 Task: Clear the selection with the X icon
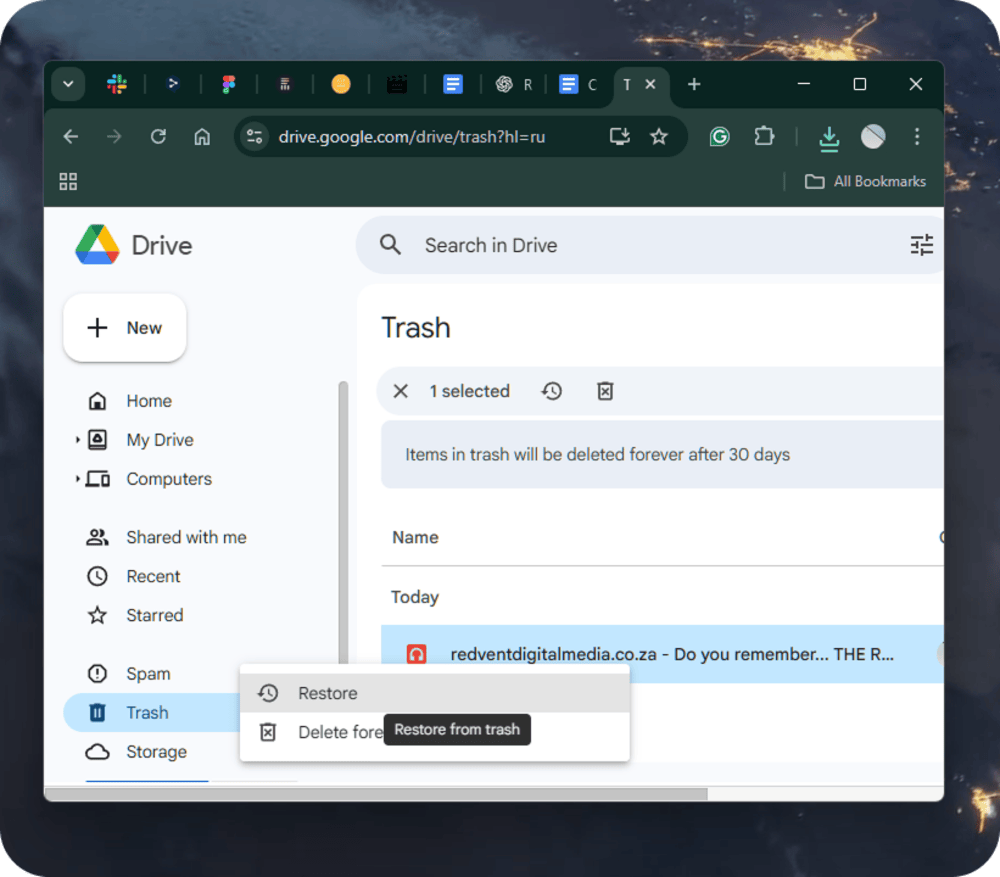tap(401, 391)
